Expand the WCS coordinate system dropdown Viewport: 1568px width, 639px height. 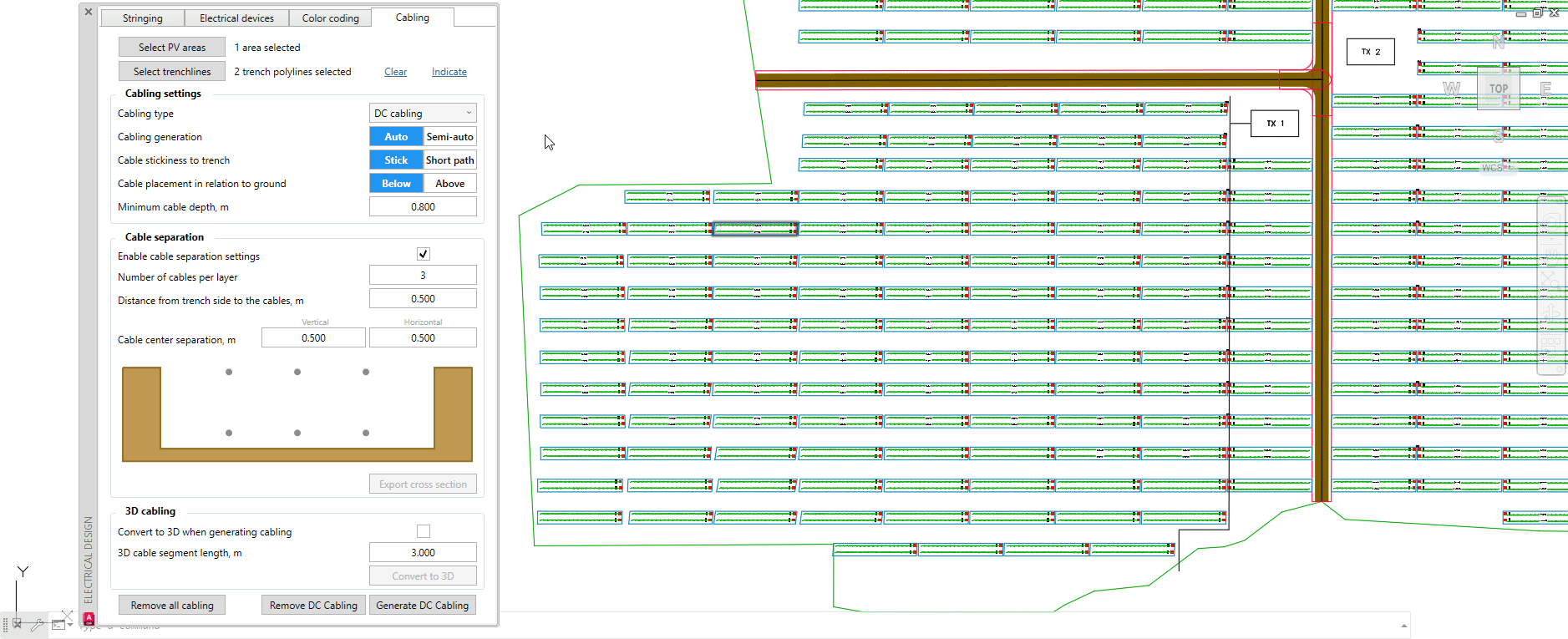[1510, 168]
